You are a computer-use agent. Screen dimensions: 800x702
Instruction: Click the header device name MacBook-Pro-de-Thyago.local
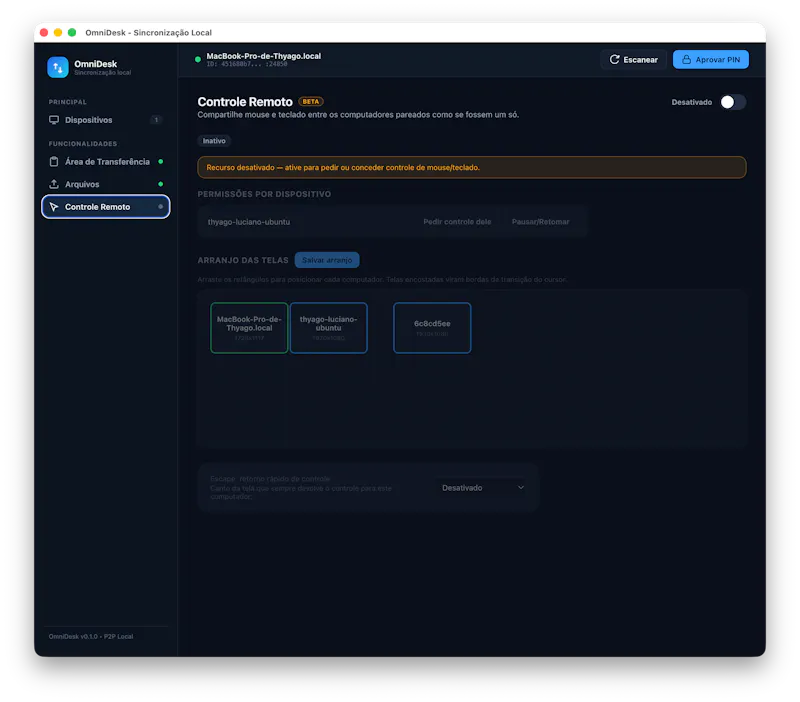(264, 56)
